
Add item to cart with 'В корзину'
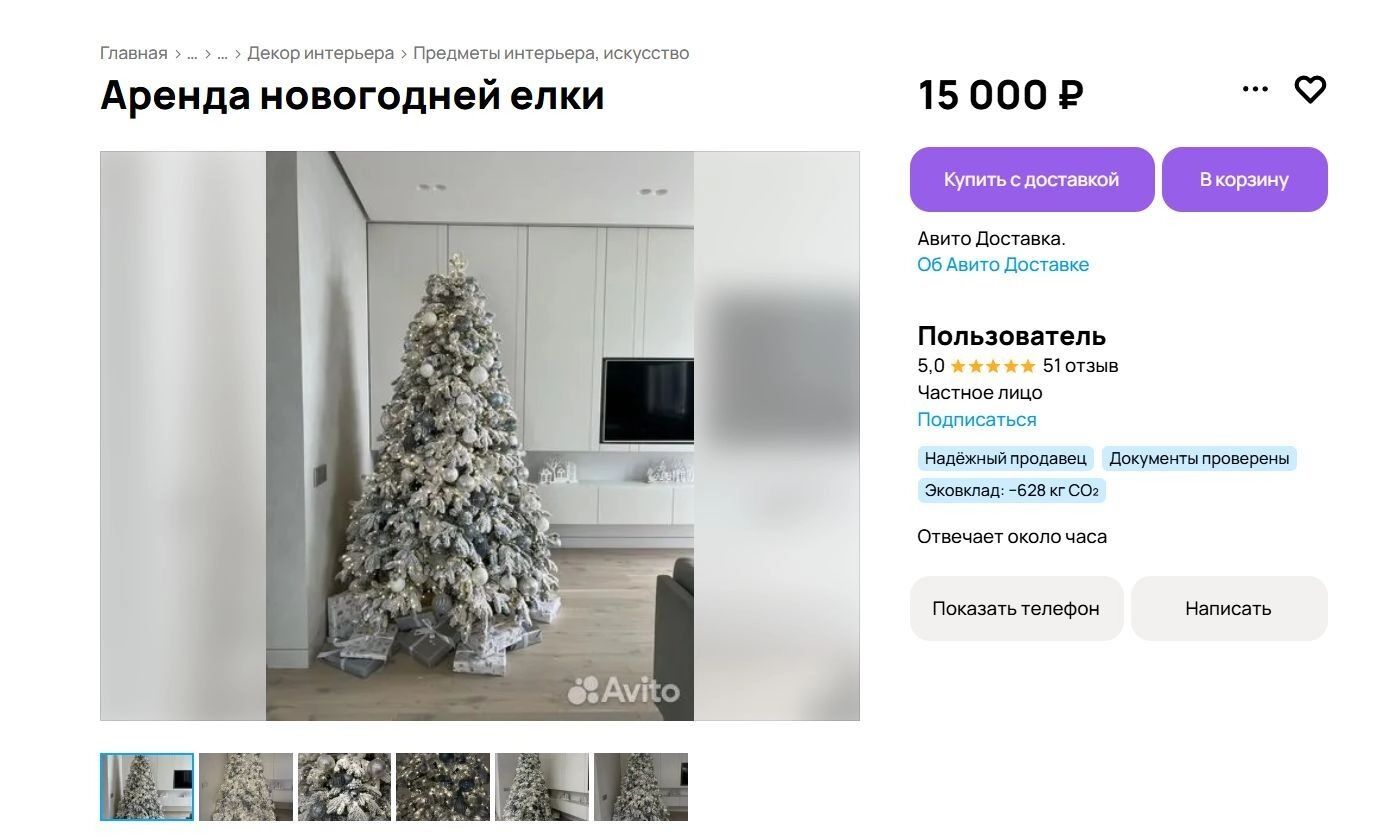click(1244, 180)
